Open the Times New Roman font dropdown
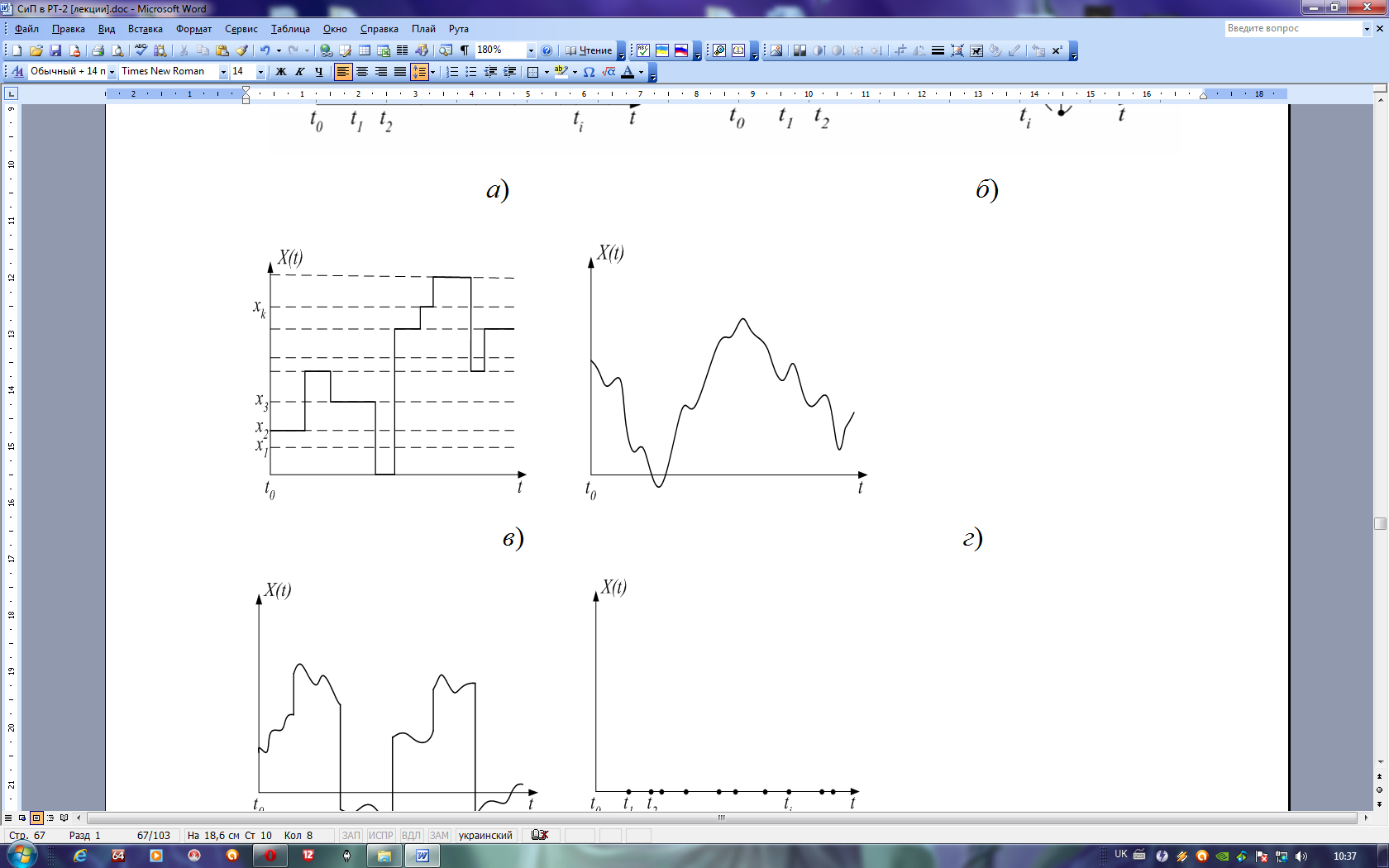 [x=223, y=72]
